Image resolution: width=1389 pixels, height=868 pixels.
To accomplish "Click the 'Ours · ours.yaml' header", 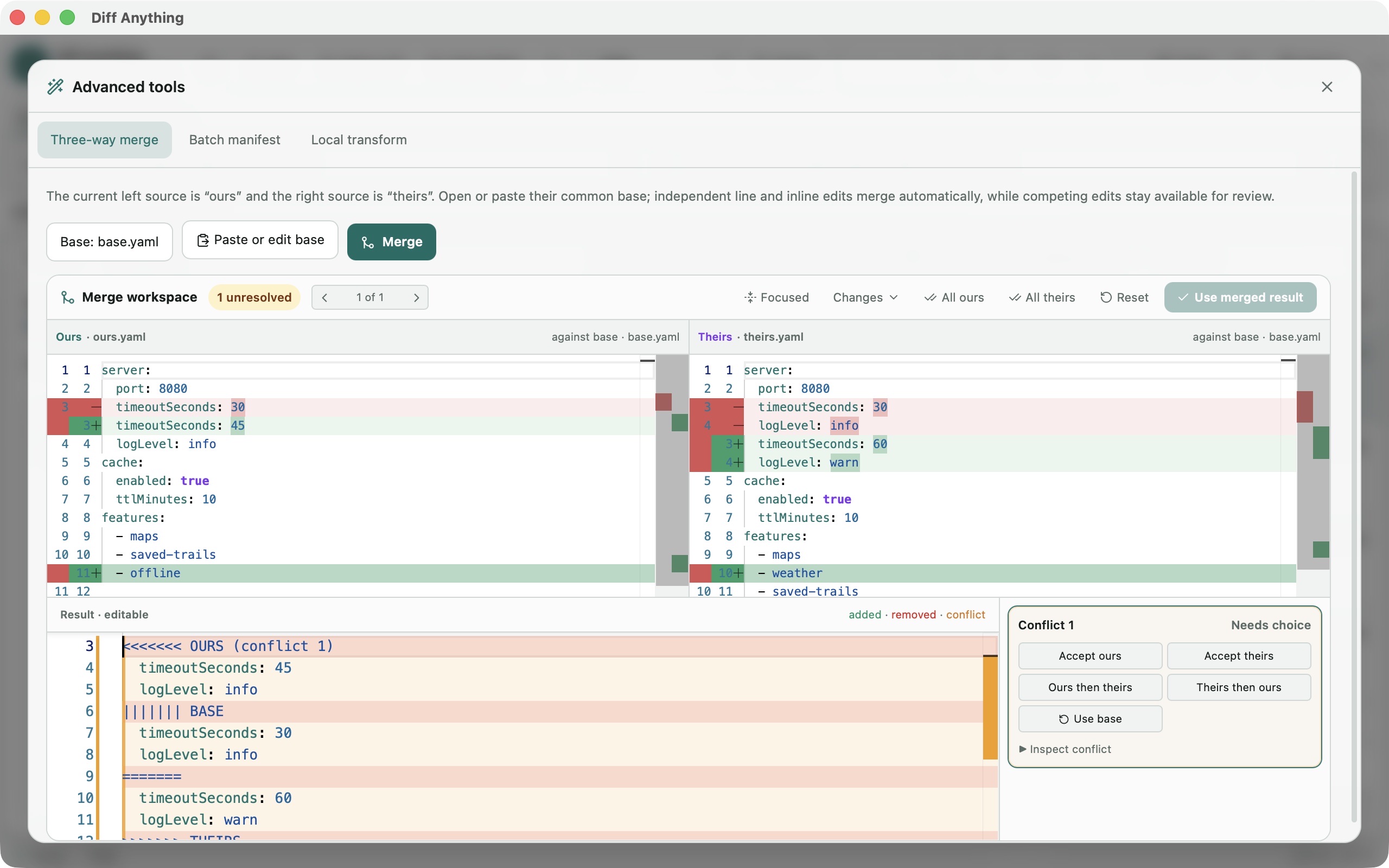I will (x=100, y=337).
